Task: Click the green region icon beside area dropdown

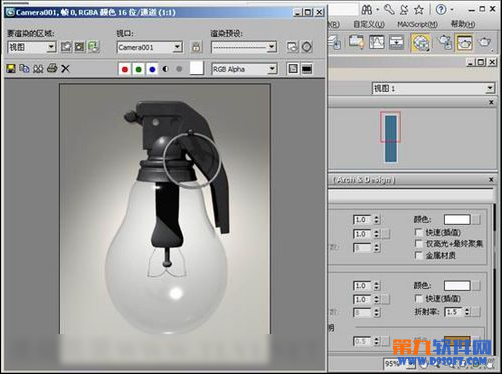Action: (x=93, y=47)
